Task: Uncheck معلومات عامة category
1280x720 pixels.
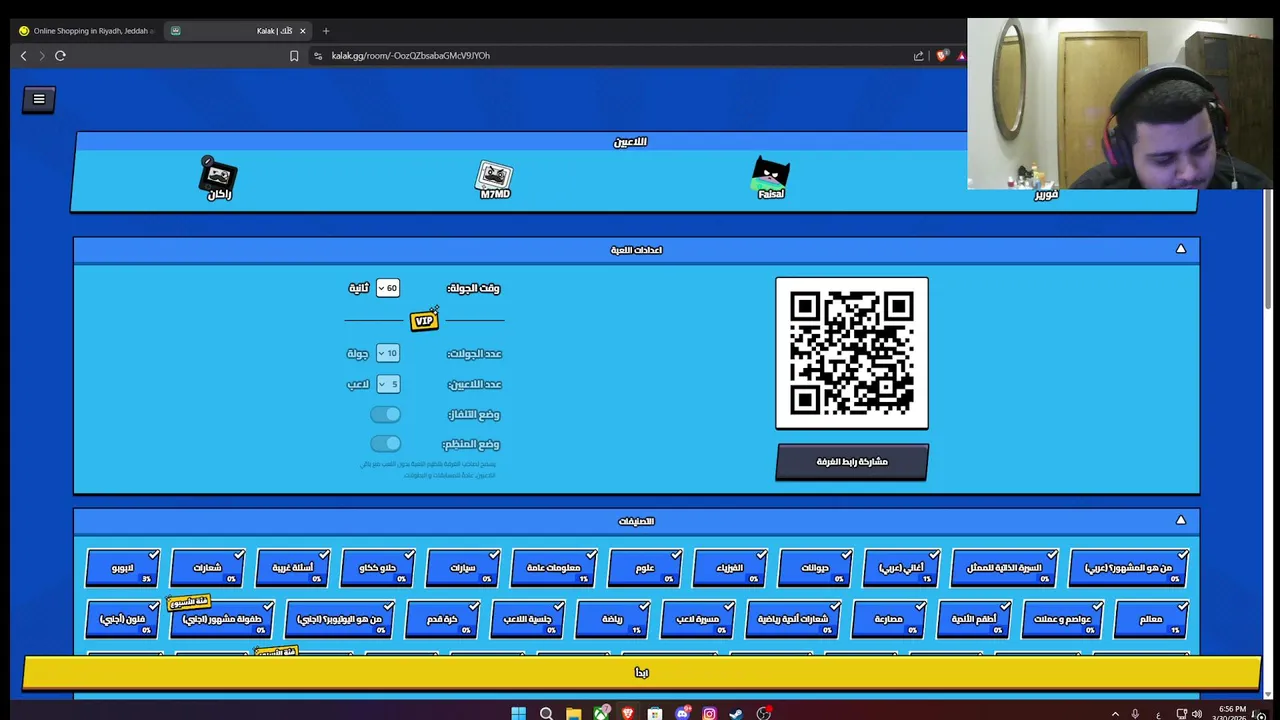Action: (x=554, y=568)
